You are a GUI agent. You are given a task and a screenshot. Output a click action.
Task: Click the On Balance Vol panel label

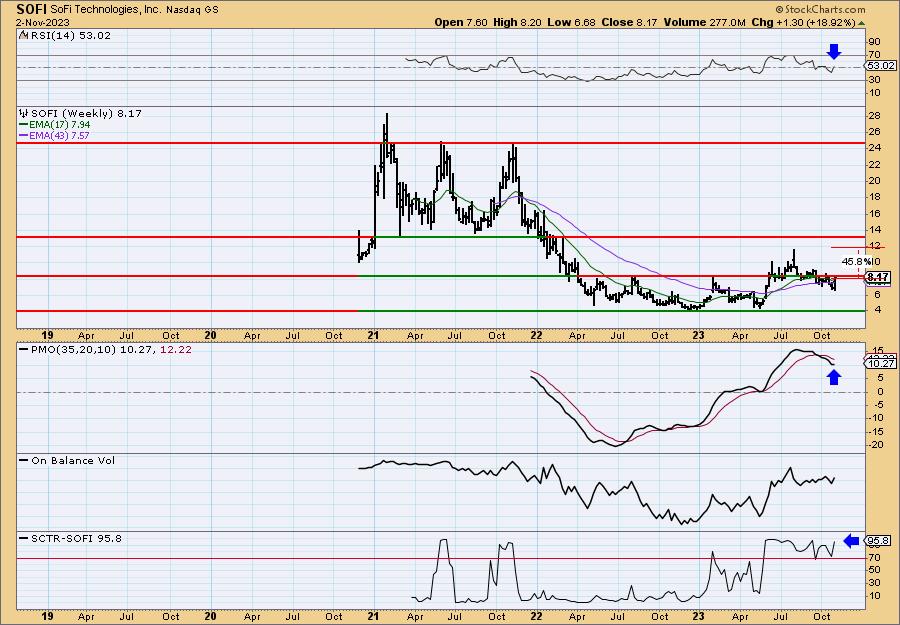pos(73,461)
